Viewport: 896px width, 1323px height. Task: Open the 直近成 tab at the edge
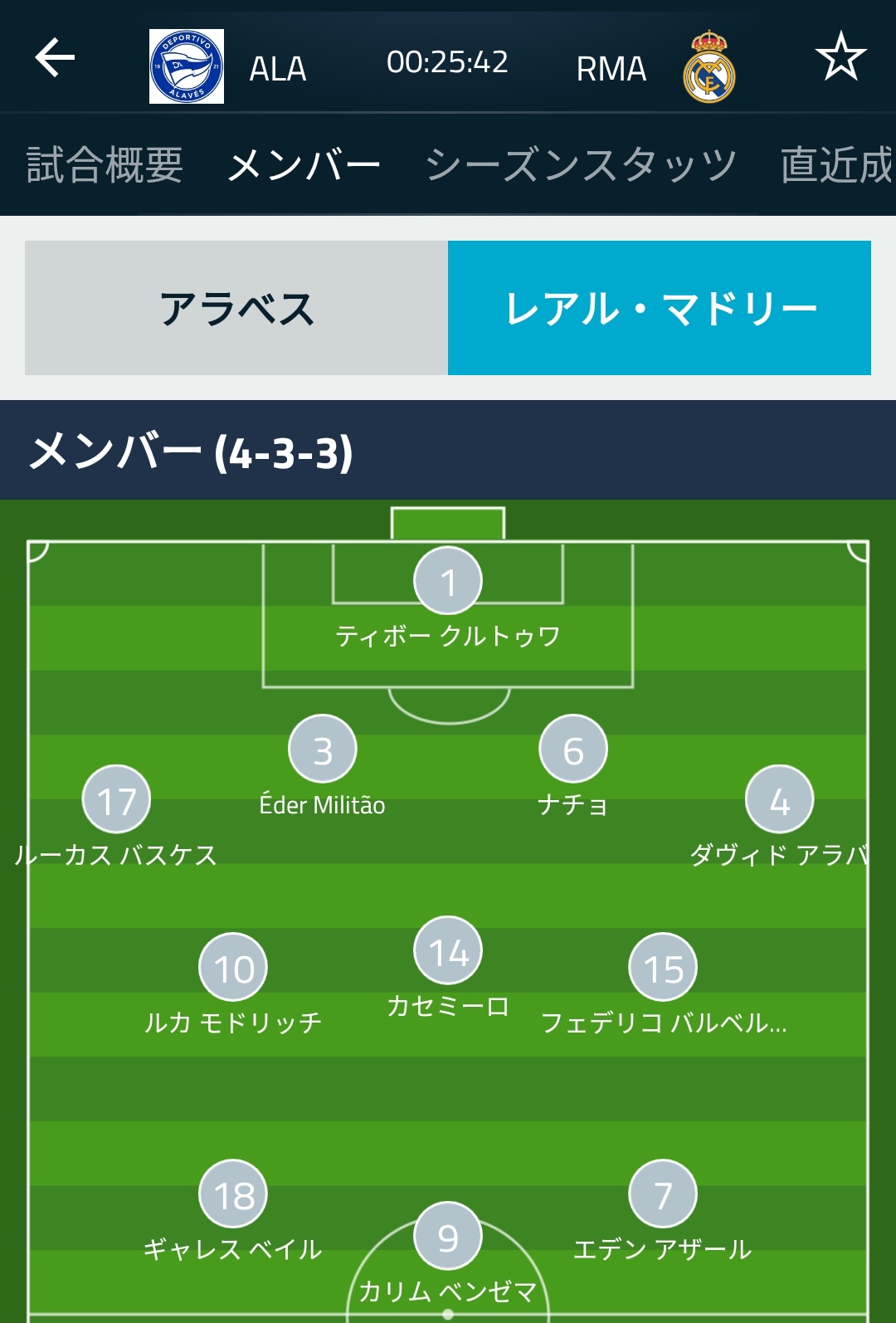point(837,164)
